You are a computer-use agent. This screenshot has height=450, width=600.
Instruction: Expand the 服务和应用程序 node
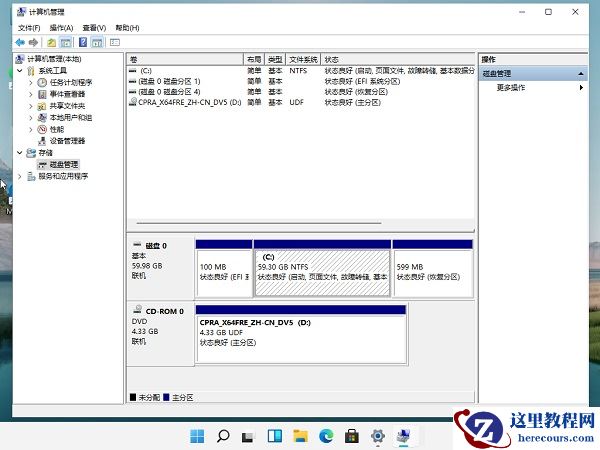pyautogui.click(x=20, y=176)
